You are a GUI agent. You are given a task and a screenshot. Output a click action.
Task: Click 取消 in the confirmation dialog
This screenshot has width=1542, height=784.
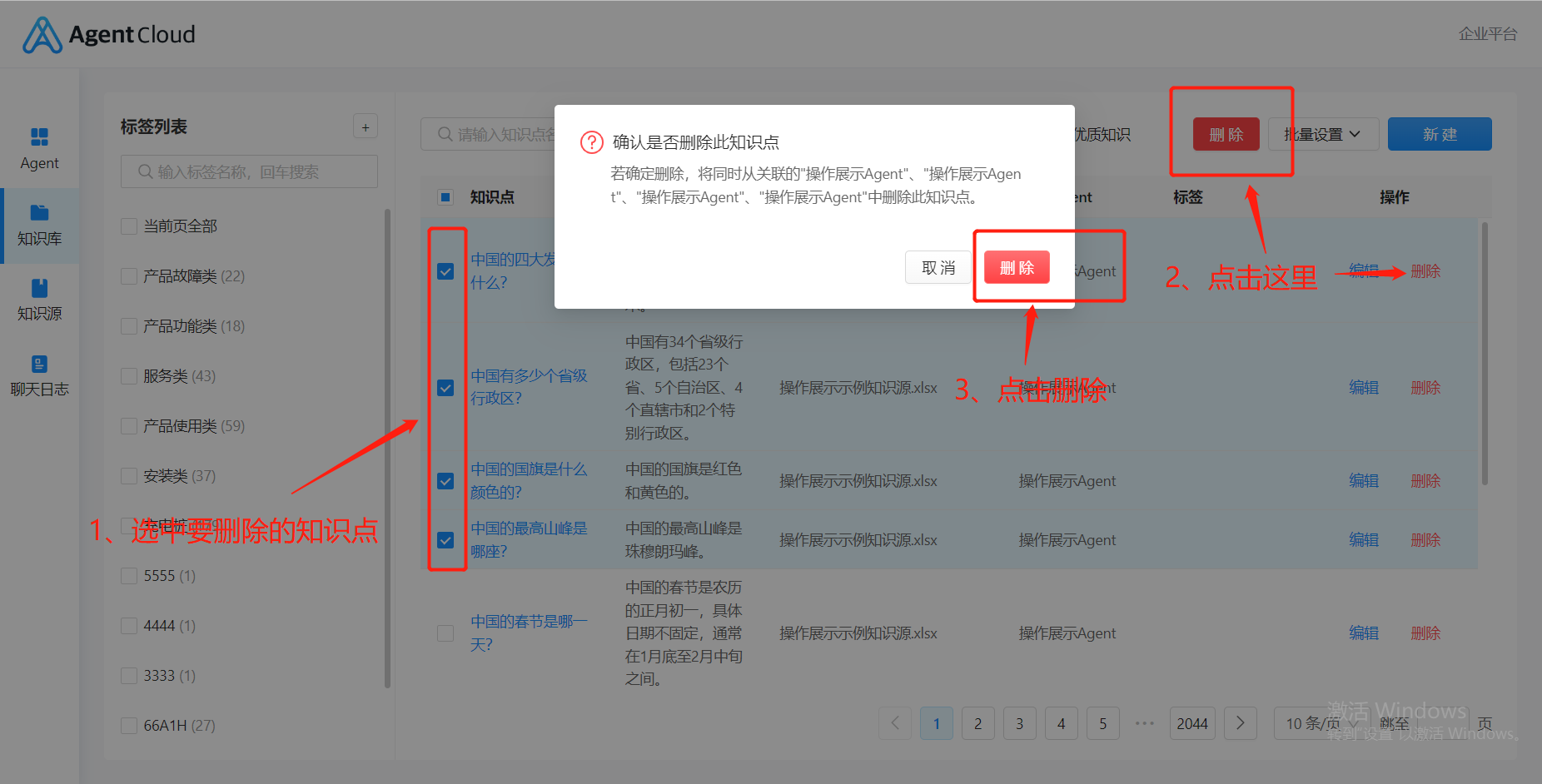click(938, 268)
